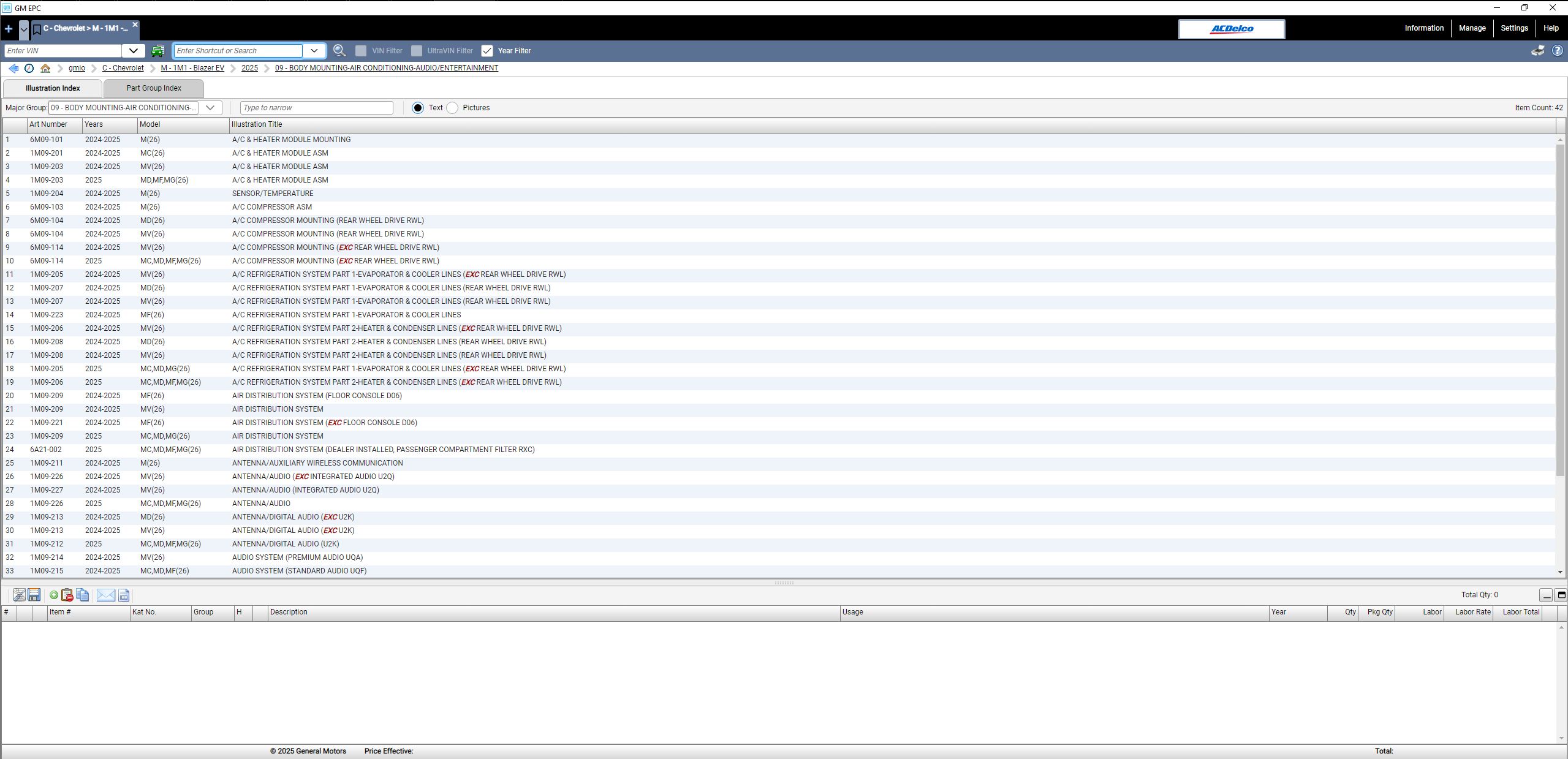Open the Major Group dropdown

coord(210,108)
